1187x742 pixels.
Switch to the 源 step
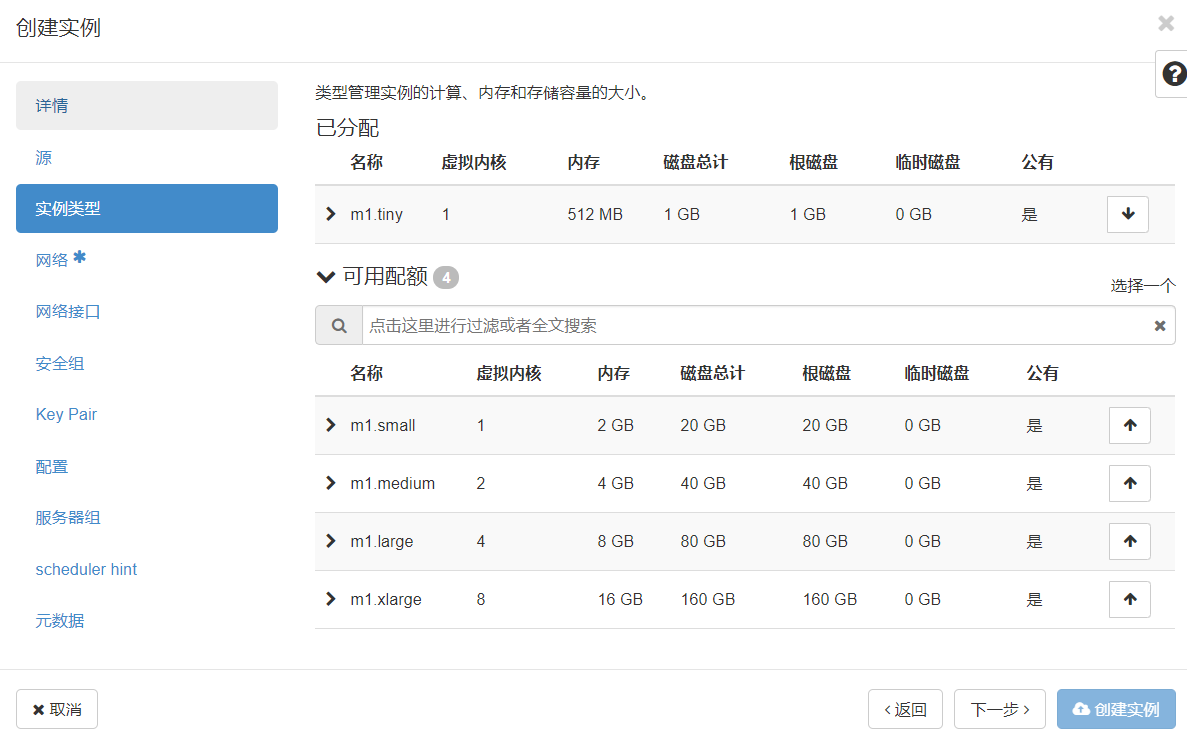click(146, 157)
